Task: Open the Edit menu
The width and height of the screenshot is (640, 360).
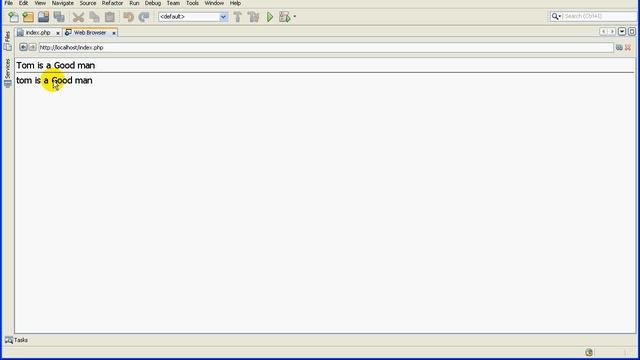Action: 24,3
